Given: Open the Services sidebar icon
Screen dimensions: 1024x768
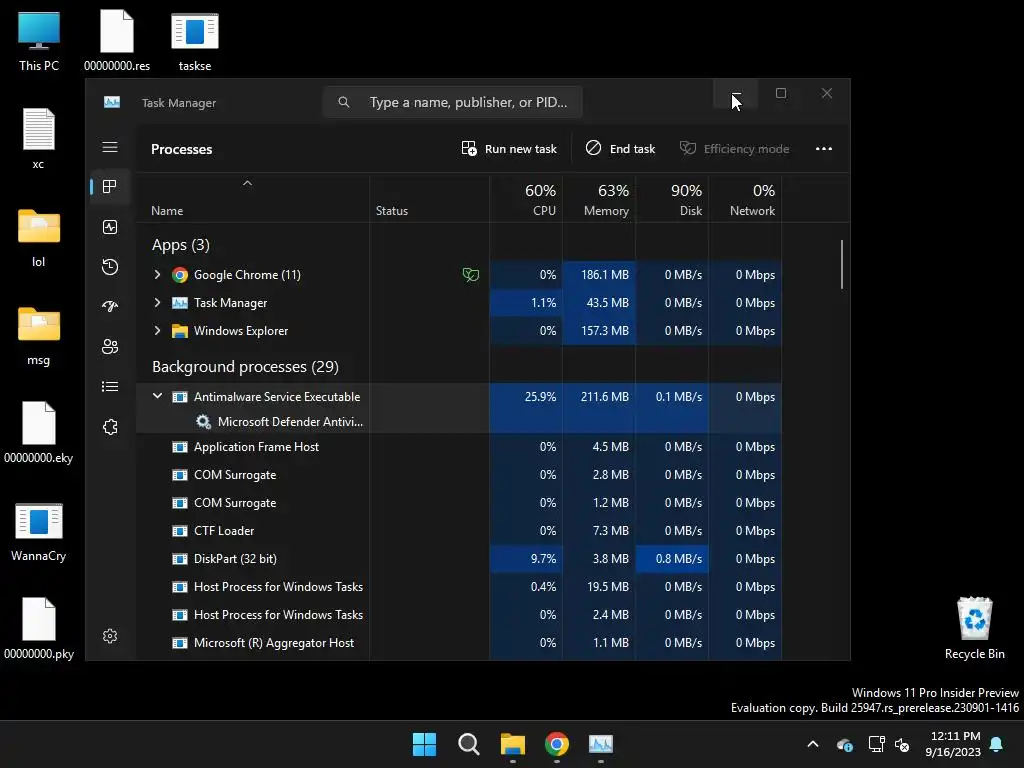Looking at the screenshot, I should click(x=110, y=426).
